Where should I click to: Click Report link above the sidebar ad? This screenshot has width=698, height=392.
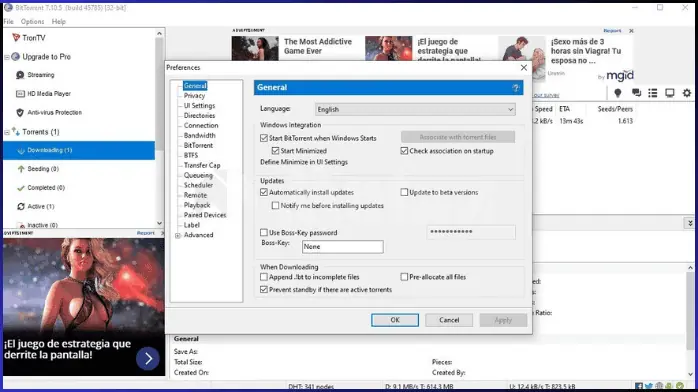tap(146, 233)
